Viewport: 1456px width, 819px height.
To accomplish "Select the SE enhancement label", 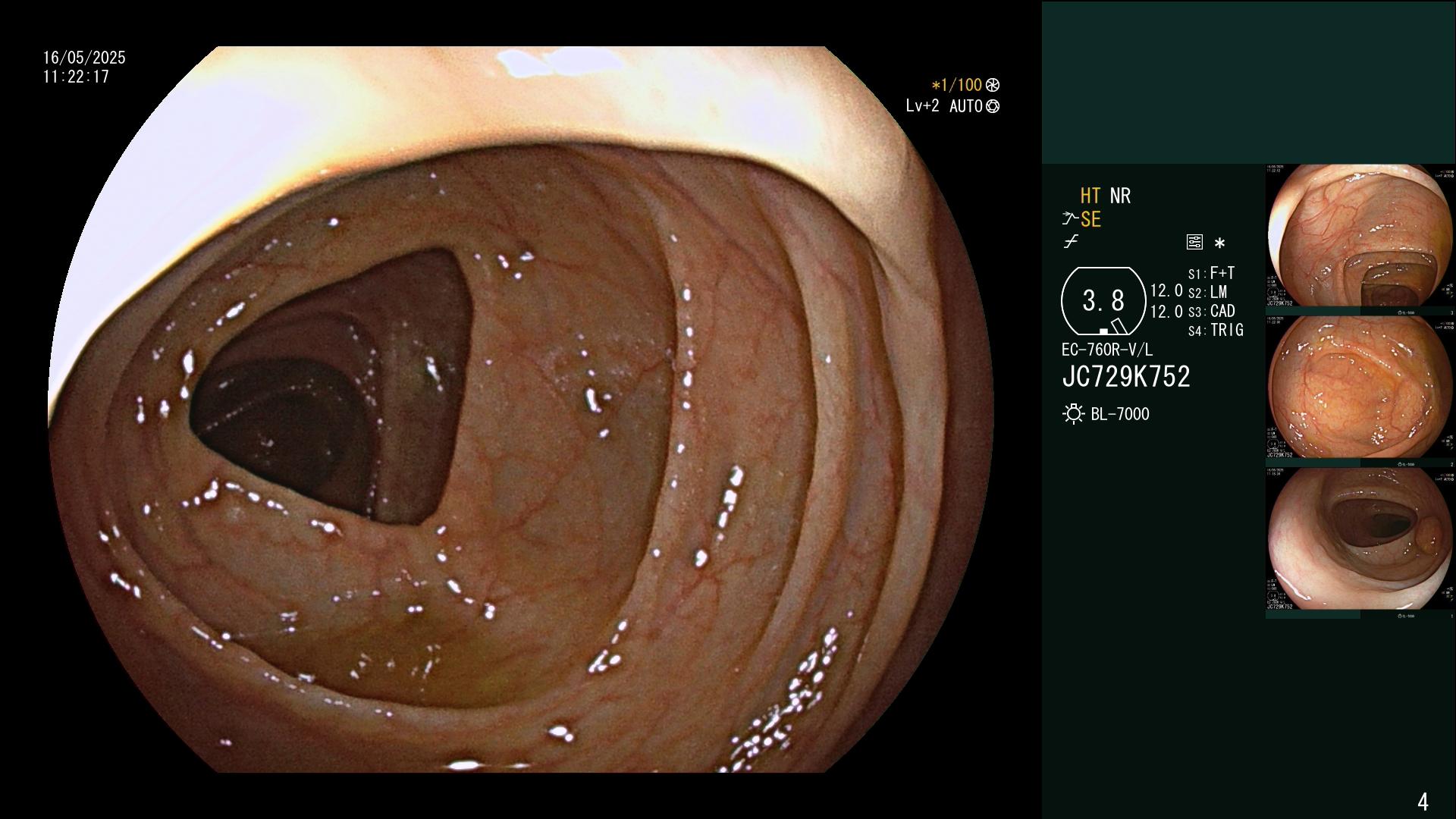I will [1090, 220].
